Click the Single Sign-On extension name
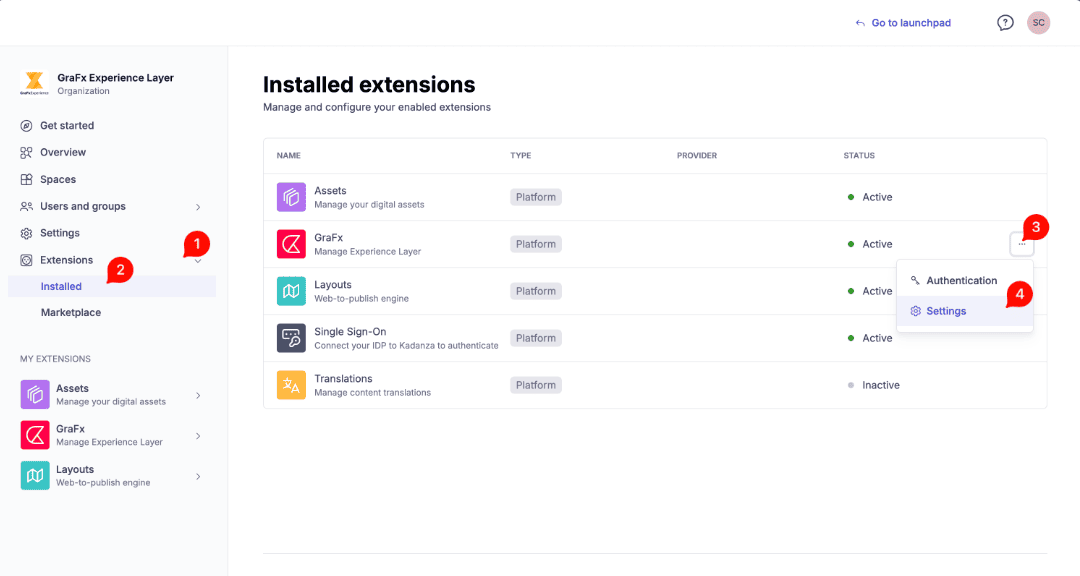1080x576 pixels. [350, 331]
